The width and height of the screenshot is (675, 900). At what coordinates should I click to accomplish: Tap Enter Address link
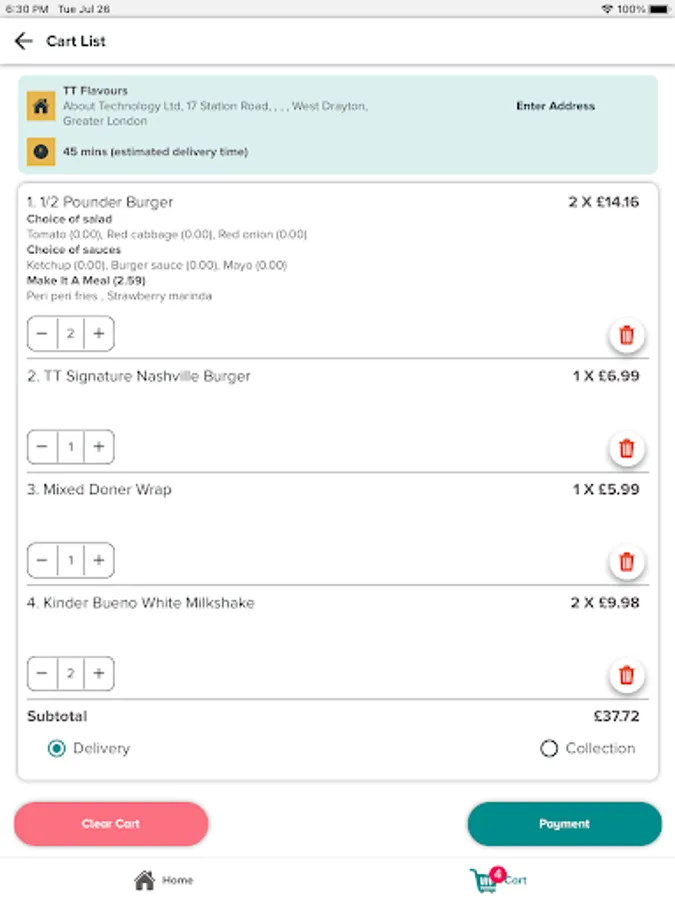tap(555, 106)
